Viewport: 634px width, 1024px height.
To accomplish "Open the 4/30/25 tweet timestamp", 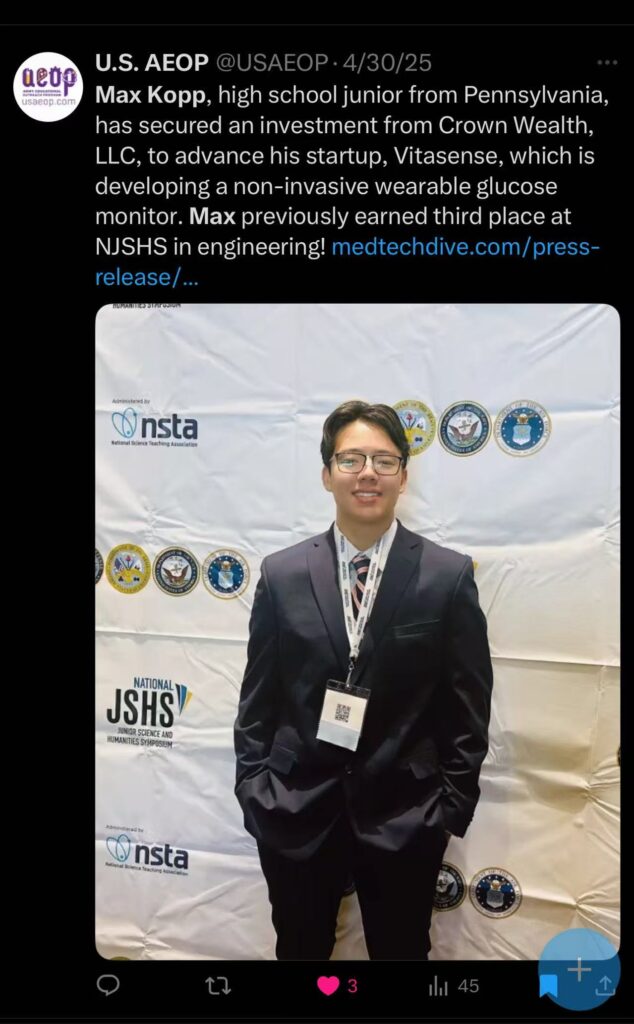I will pos(387,63).
